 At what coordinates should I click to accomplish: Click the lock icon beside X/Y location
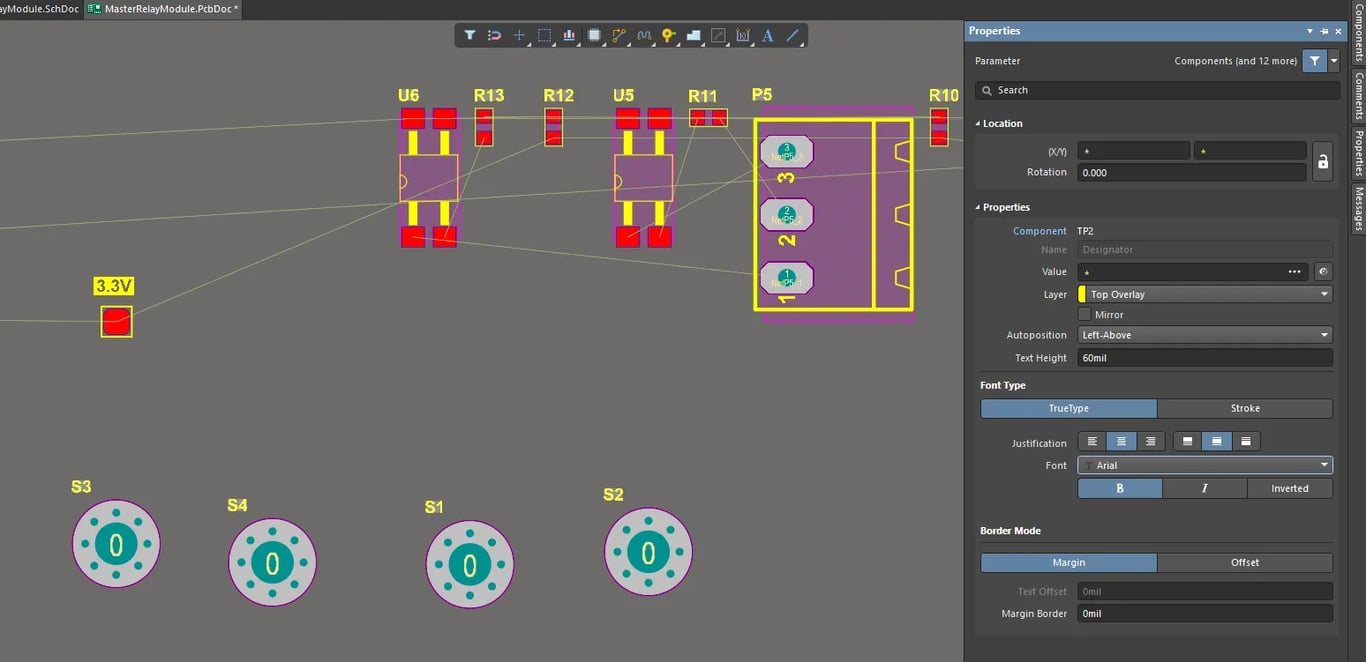click(1322, 161)
